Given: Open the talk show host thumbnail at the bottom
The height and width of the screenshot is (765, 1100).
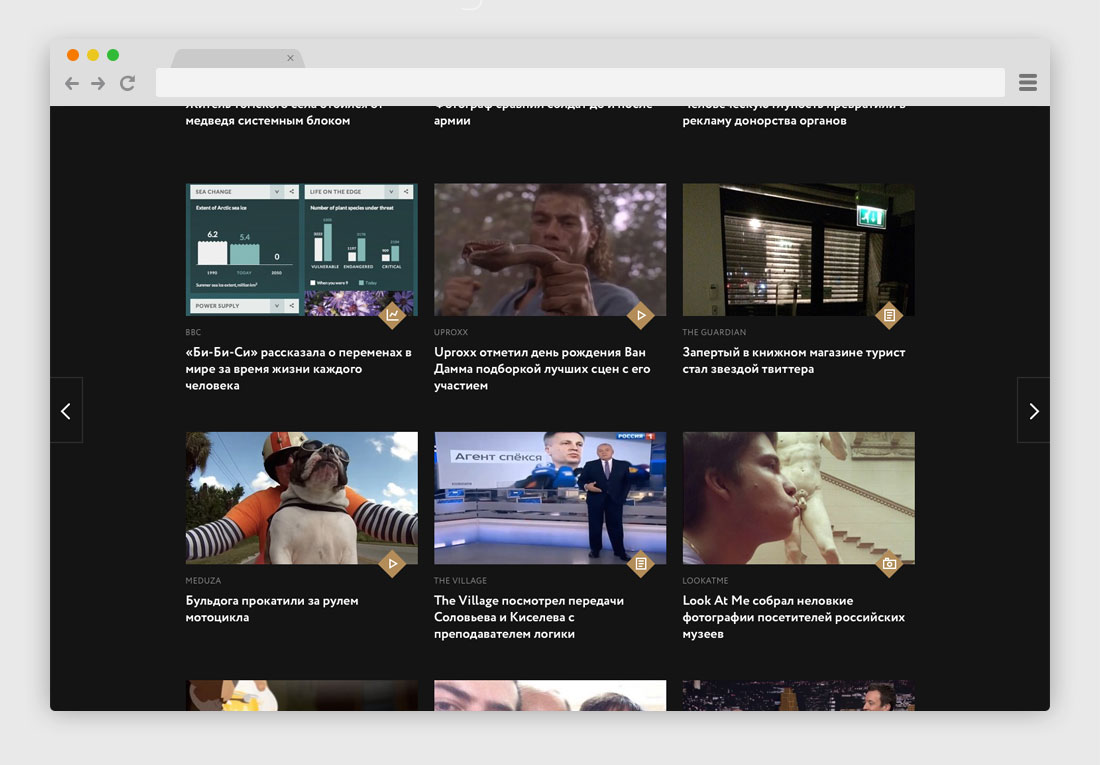Looking at the screenshot, I should click(798, 696).
